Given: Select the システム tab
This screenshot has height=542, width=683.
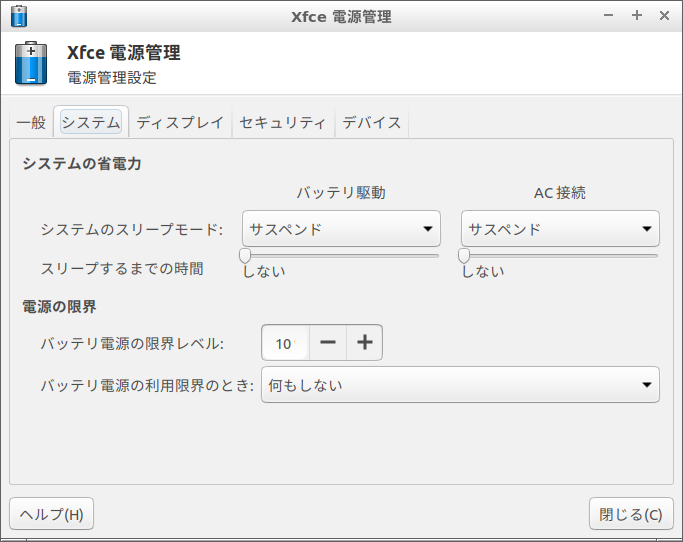Looking at the screenshot, I should 91,122.
